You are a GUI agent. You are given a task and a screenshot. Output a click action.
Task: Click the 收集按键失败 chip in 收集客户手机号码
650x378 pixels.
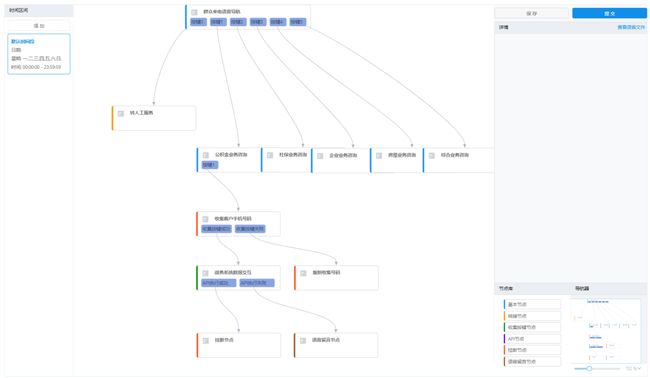[250, 229]
